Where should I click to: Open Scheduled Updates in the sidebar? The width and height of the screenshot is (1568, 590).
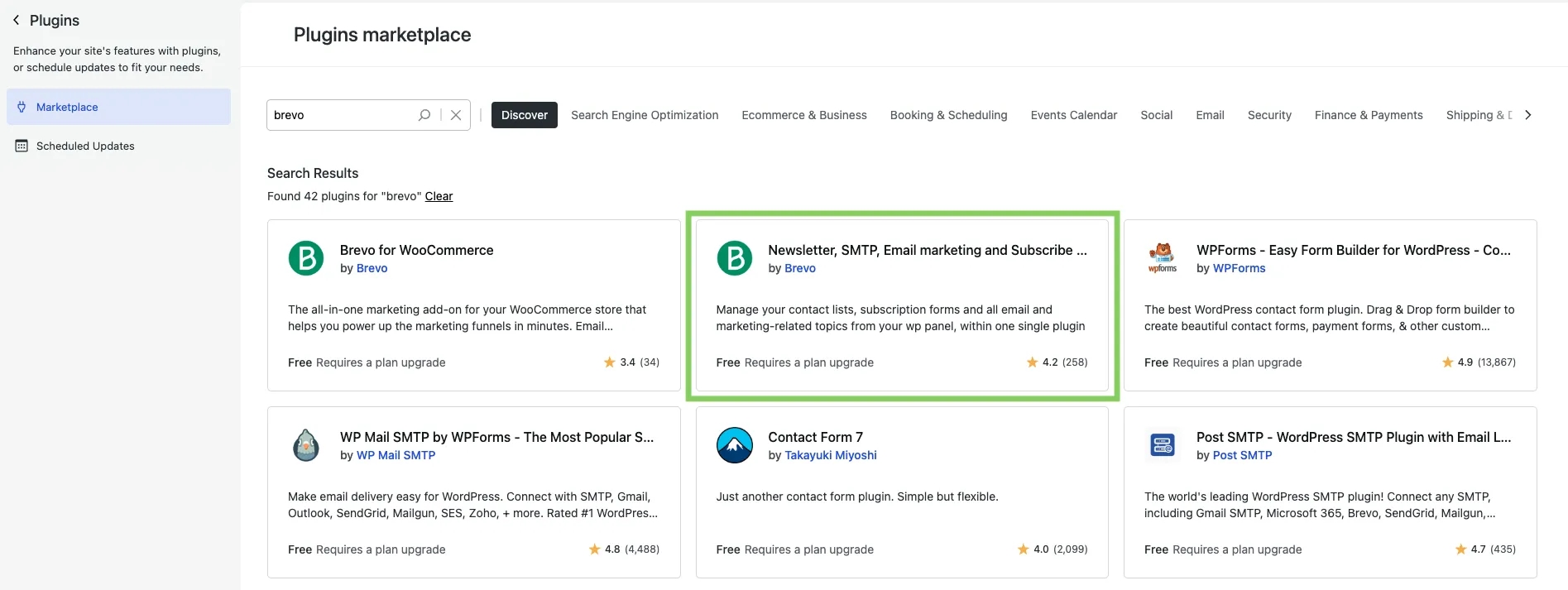(118, 146)
